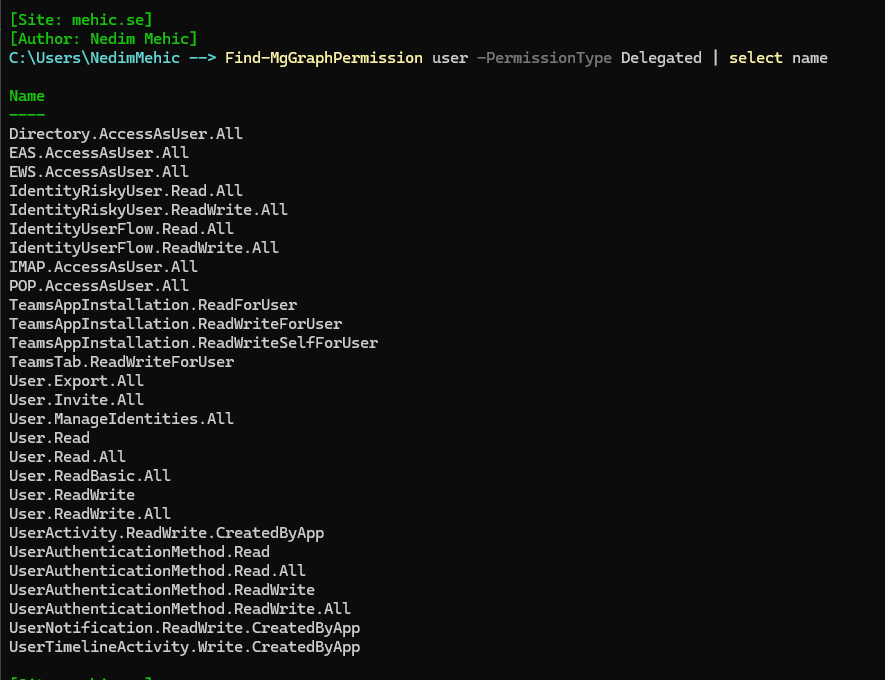Image resolution: width=885 pixels, height=680 pixels.
Task: Select the EAS.AccessAsUser.All line
Action: tap(99, 153)
